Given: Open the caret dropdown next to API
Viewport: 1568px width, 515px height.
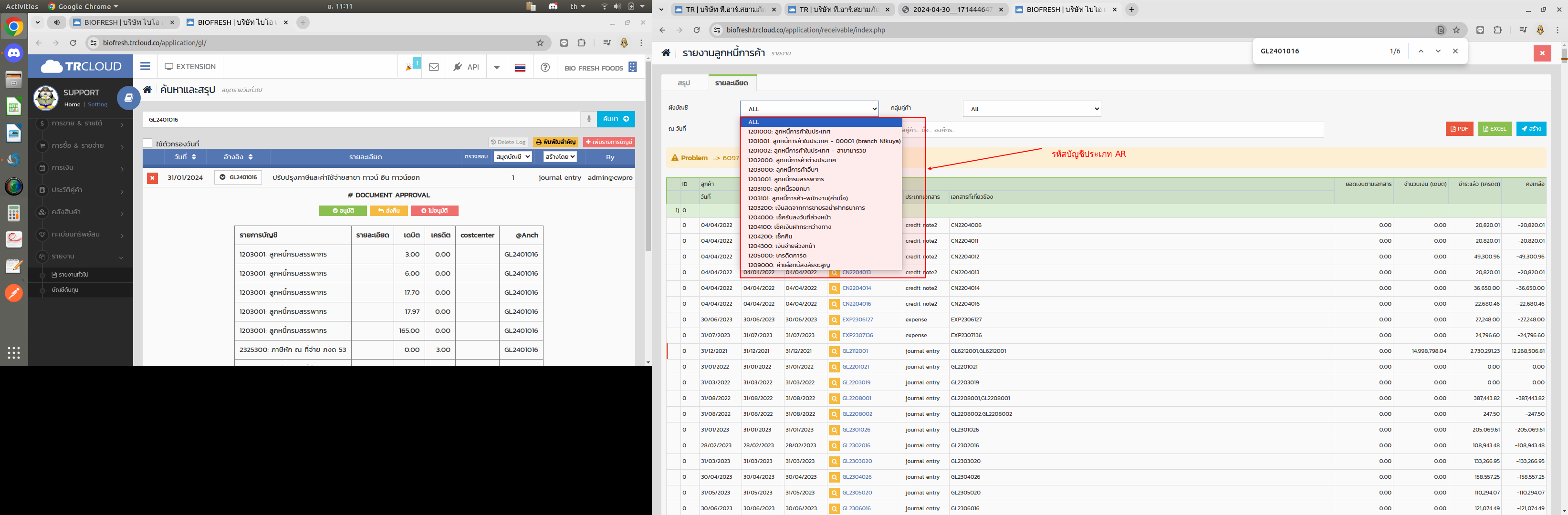Looking at the screenshot, I should [x=497, y=67].
